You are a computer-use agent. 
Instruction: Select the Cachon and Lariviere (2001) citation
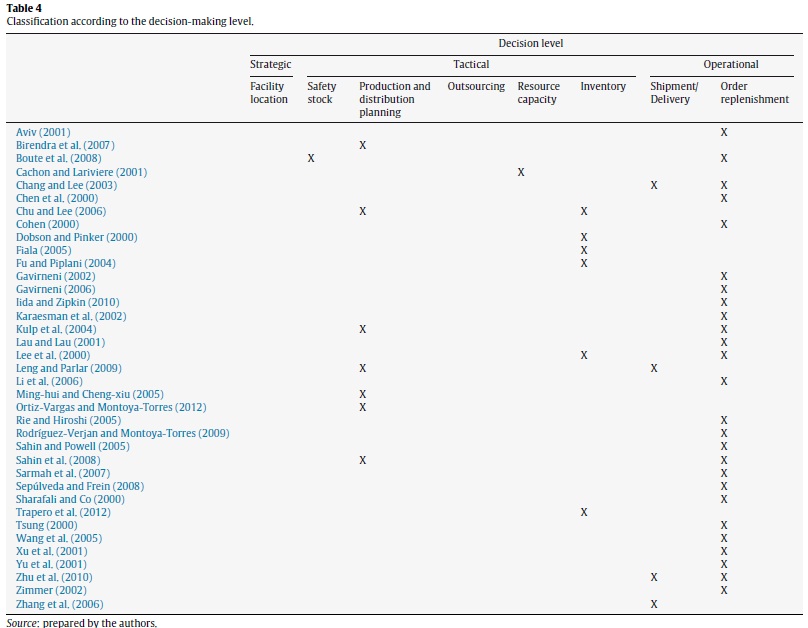coord(81,172)
